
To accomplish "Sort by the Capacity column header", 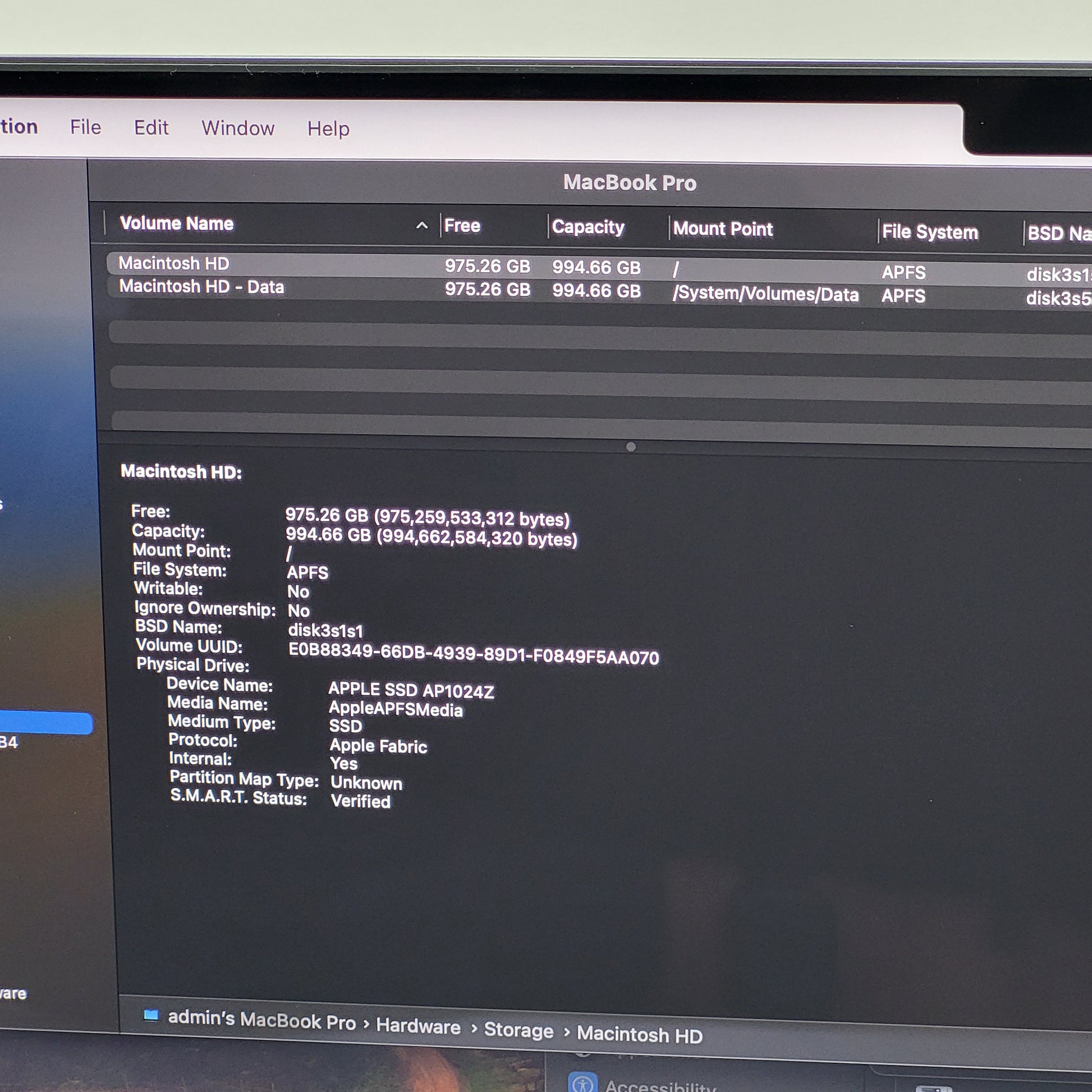I will coord(588,227).
